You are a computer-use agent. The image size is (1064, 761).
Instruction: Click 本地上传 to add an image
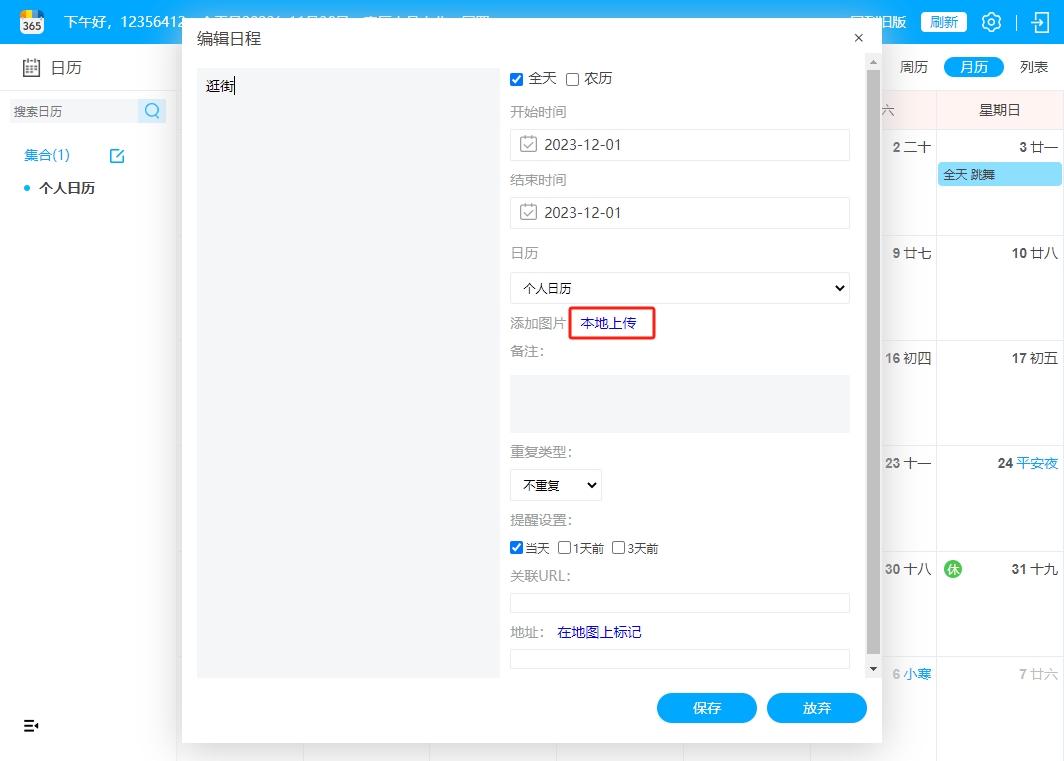[x=609, y=323]
